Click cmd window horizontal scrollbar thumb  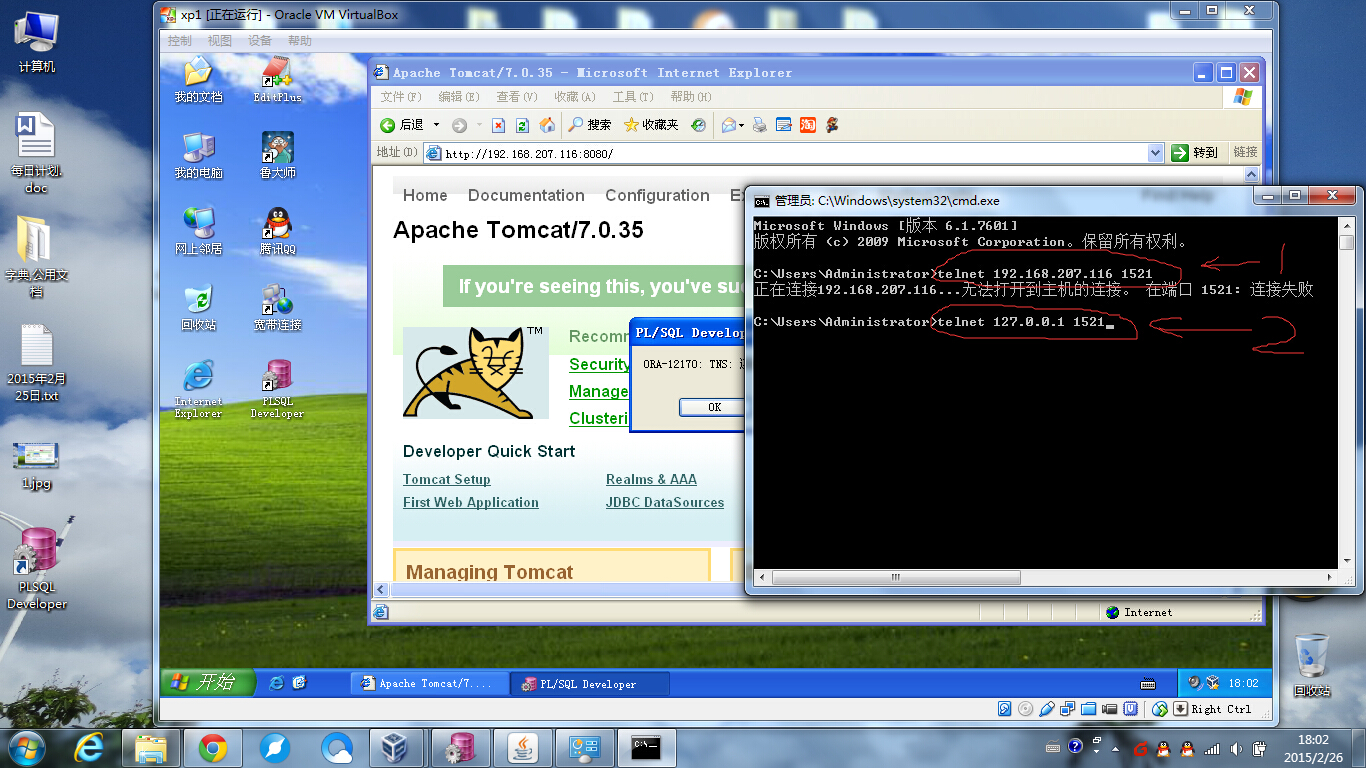point(896,578)
